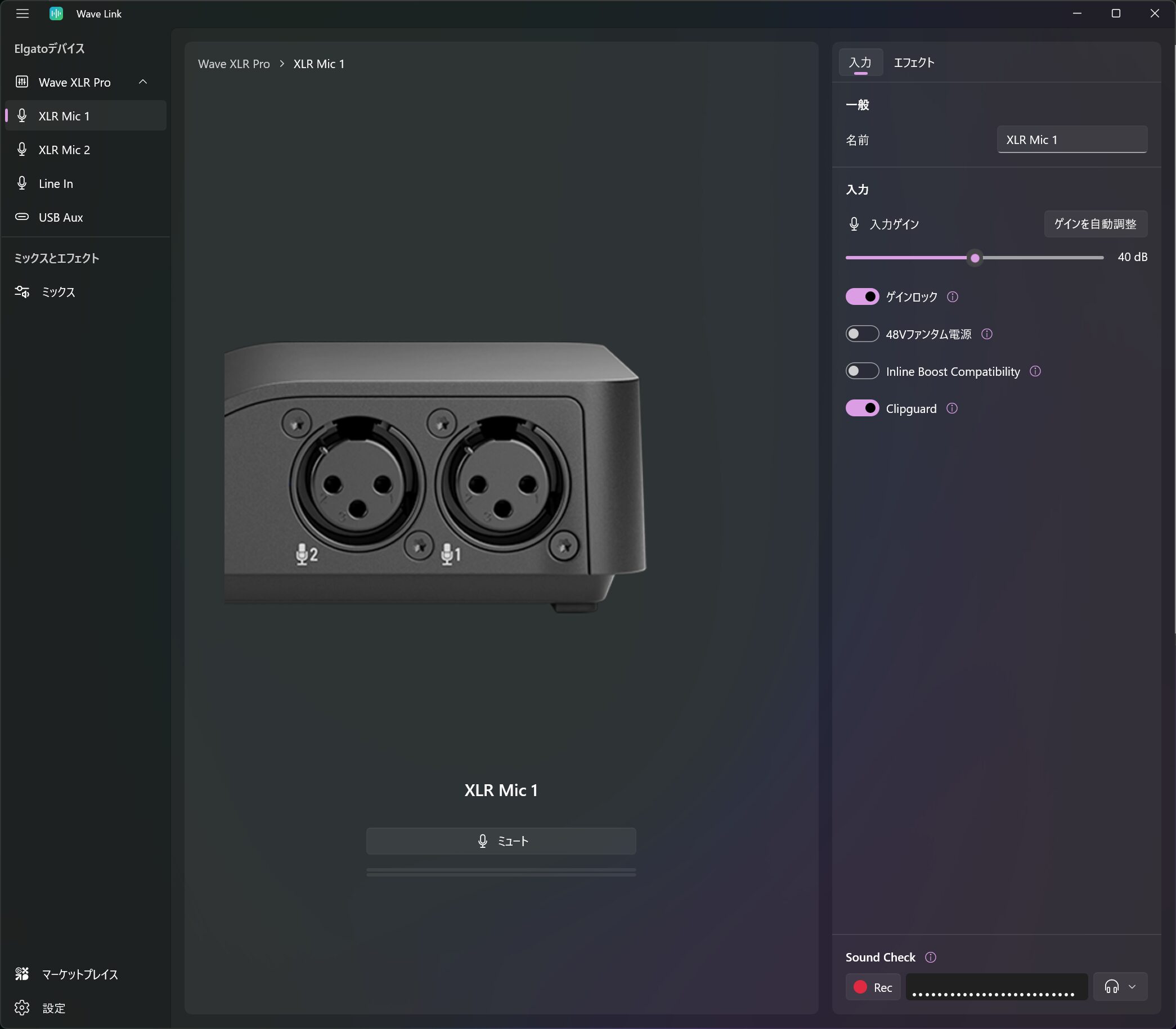Viewport: 1176px width, 1029px height.
Task: Open the headphones output dropdown arrow
Action: click(1132, 987)
